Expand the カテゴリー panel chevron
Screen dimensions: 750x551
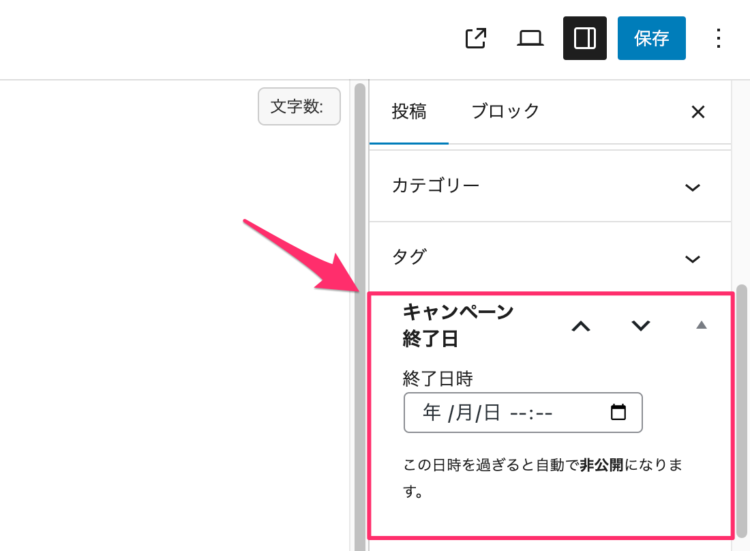point(692,187)
